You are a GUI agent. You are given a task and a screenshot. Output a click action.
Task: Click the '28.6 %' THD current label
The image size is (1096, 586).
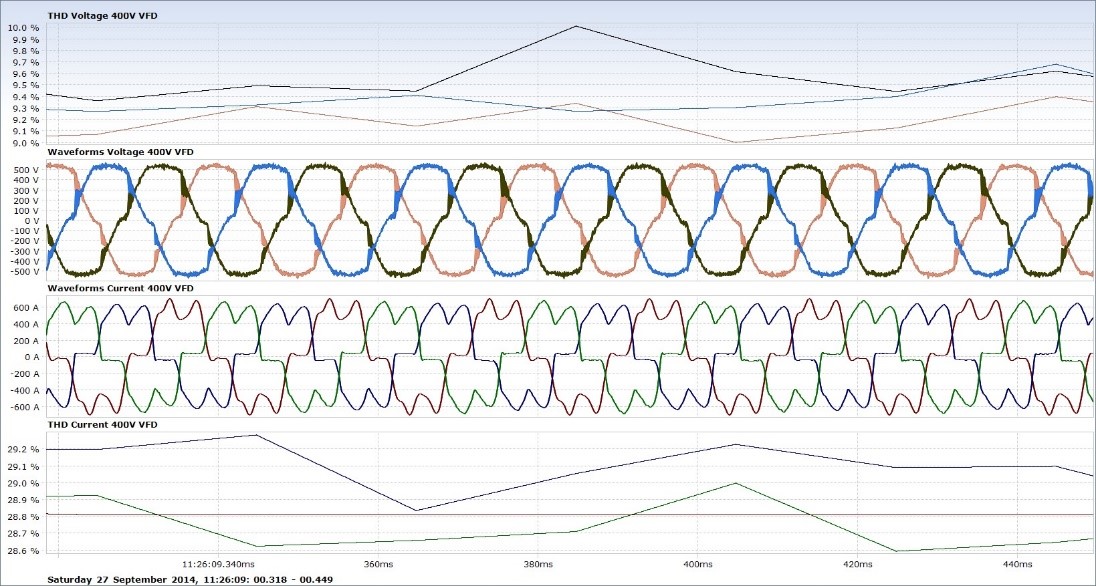pos(22,551)
